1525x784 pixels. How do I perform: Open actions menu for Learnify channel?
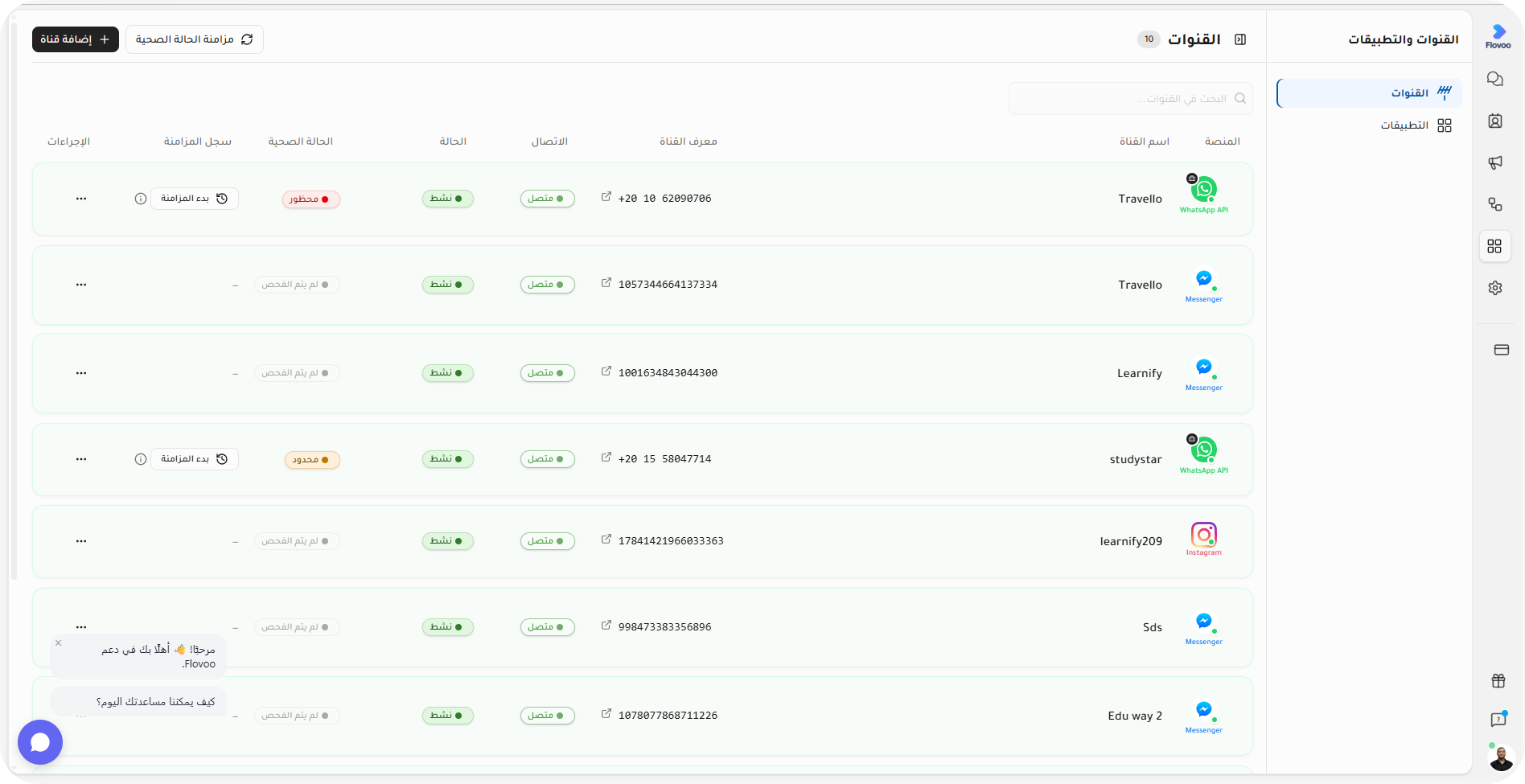(x=81, y=373)
